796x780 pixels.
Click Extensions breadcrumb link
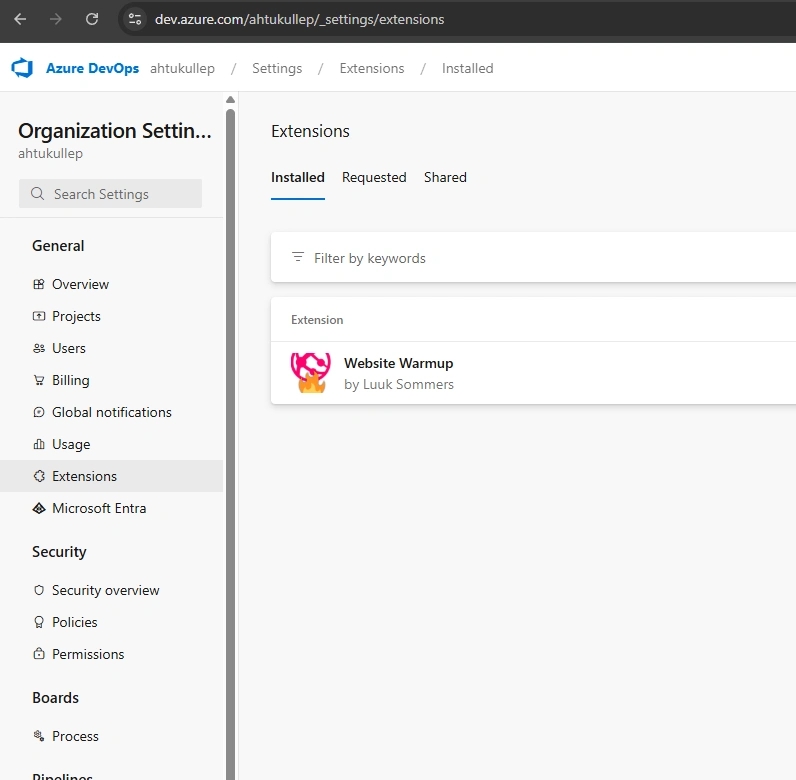click(372, 68)
